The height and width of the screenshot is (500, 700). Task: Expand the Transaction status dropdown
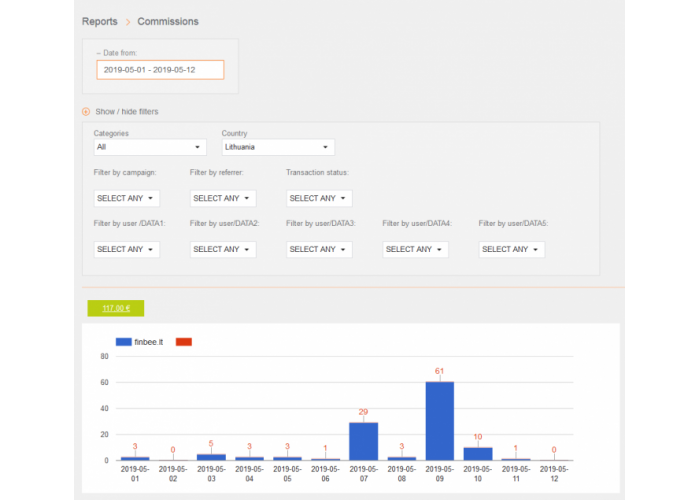tap(319, 198)
